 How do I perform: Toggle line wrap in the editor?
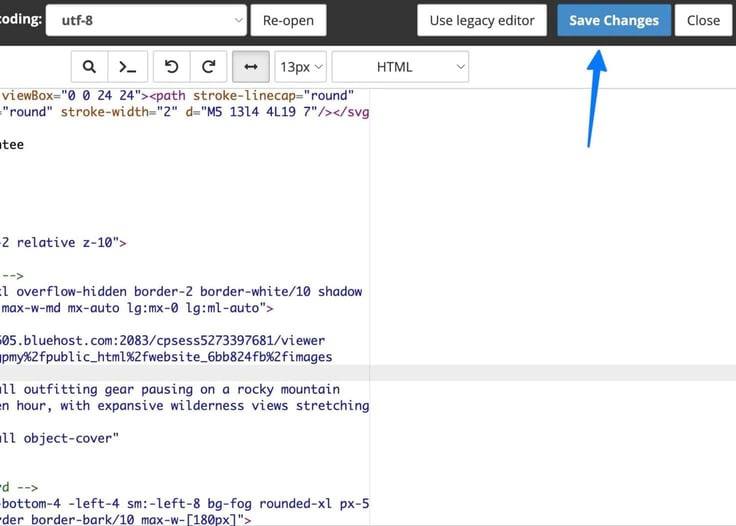[251, 67]
